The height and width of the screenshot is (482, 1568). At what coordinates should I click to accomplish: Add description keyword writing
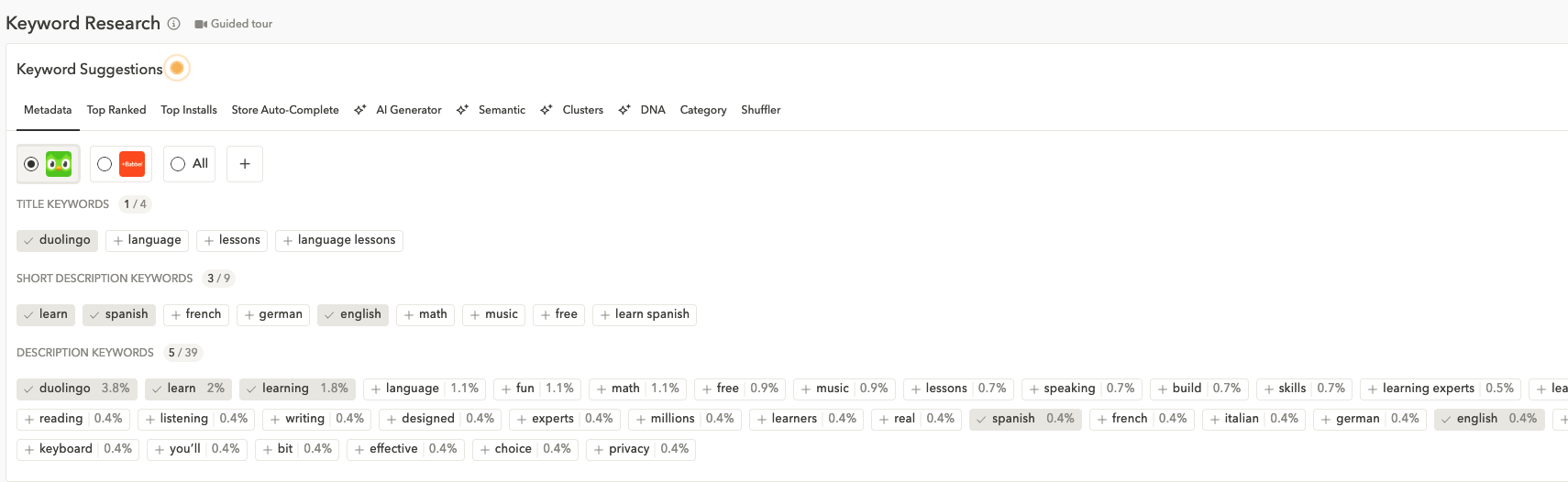click(x=317, y=419)
